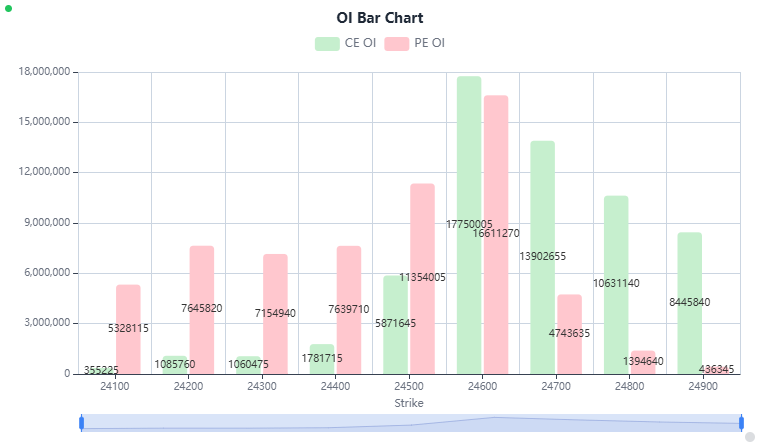
Task: Click the 13902655 data label
Action: 543,256
